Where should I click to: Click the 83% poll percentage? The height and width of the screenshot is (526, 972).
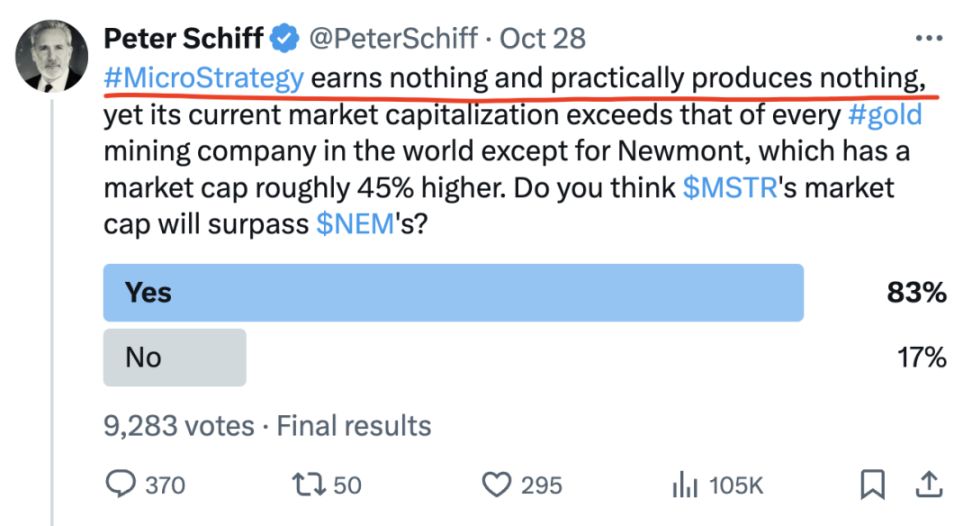[x=915, y=293]
